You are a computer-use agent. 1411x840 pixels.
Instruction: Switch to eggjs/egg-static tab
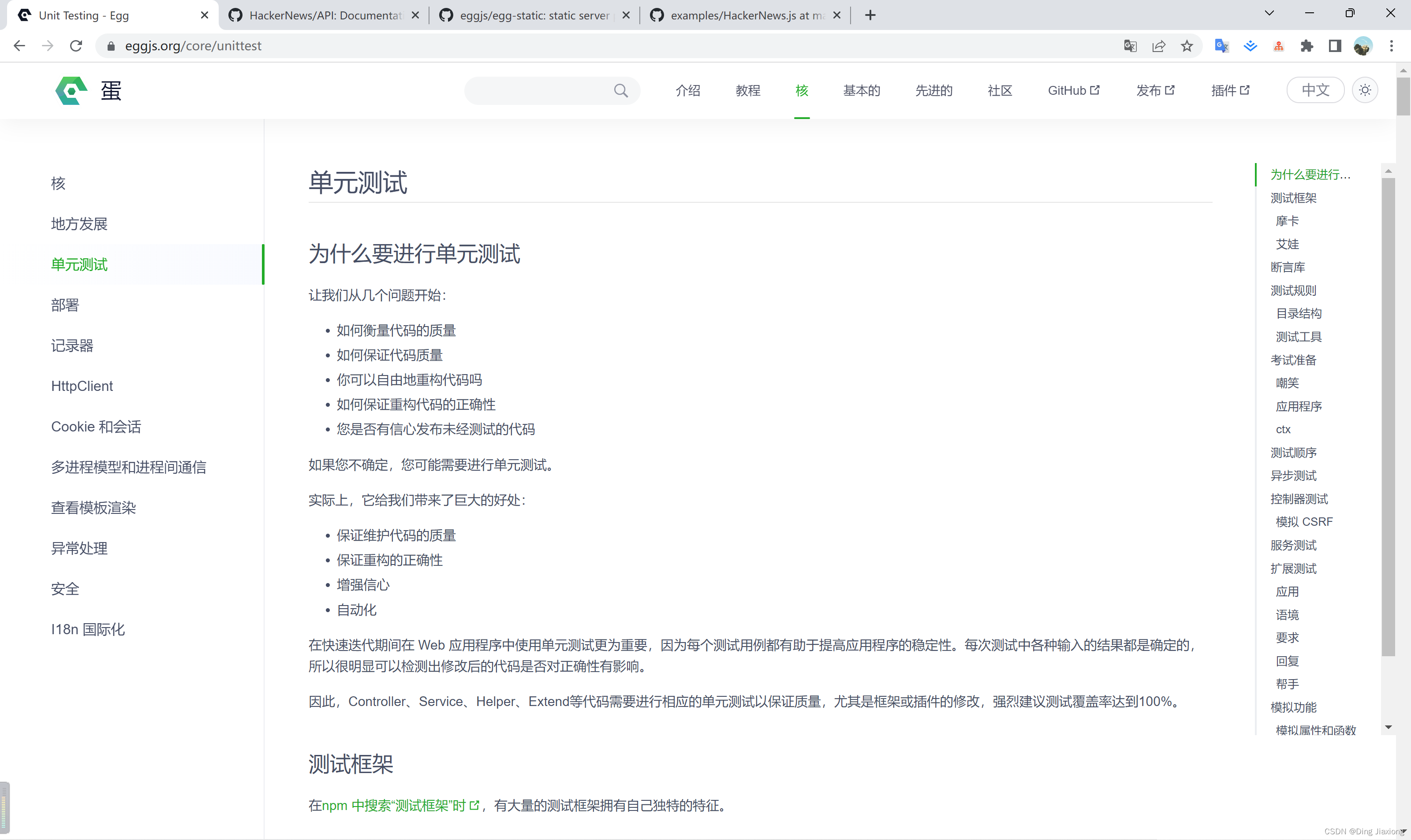pyautogui.click(x=534, y=15)
